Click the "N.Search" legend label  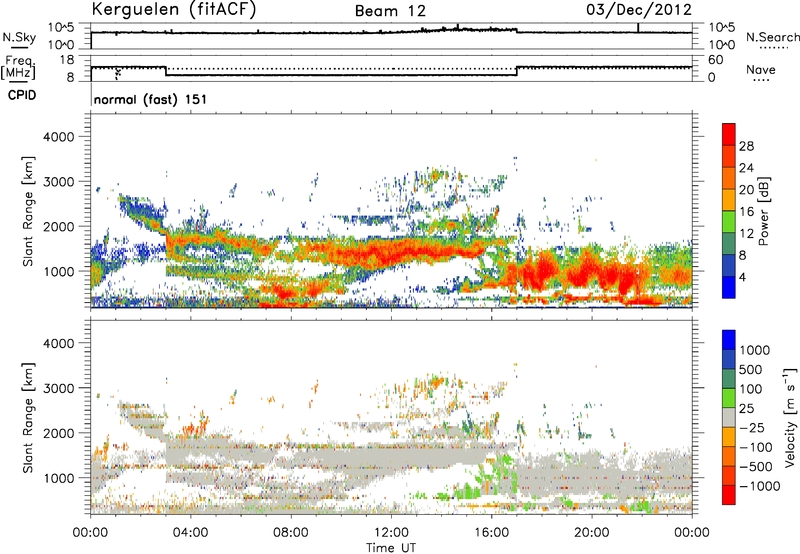click(772, 37)
